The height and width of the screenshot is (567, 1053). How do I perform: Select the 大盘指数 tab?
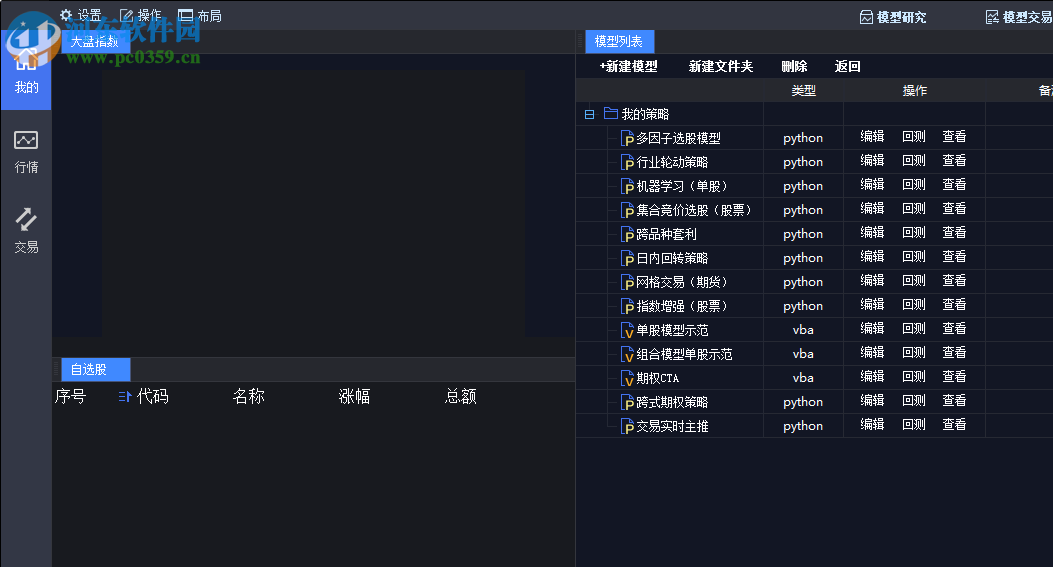pyautogui.click(x=95, y=42)
